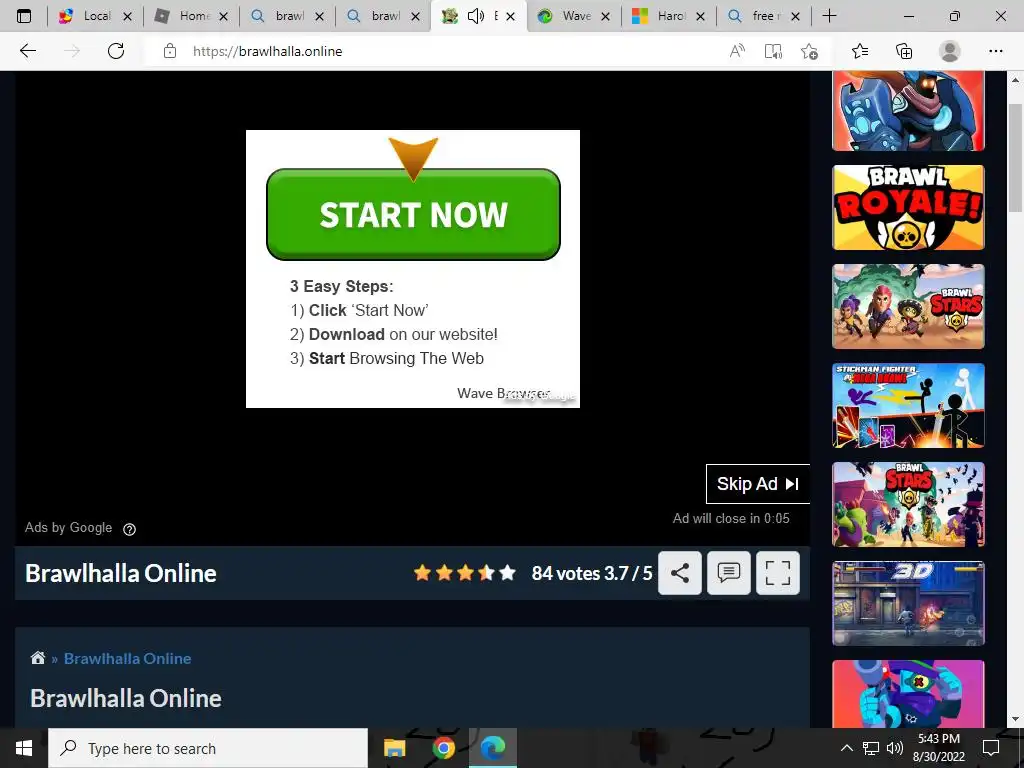This screenshot has width=1024, height=768.
Task: Mute the audio on the active tab
Action: tap(476, 16)
